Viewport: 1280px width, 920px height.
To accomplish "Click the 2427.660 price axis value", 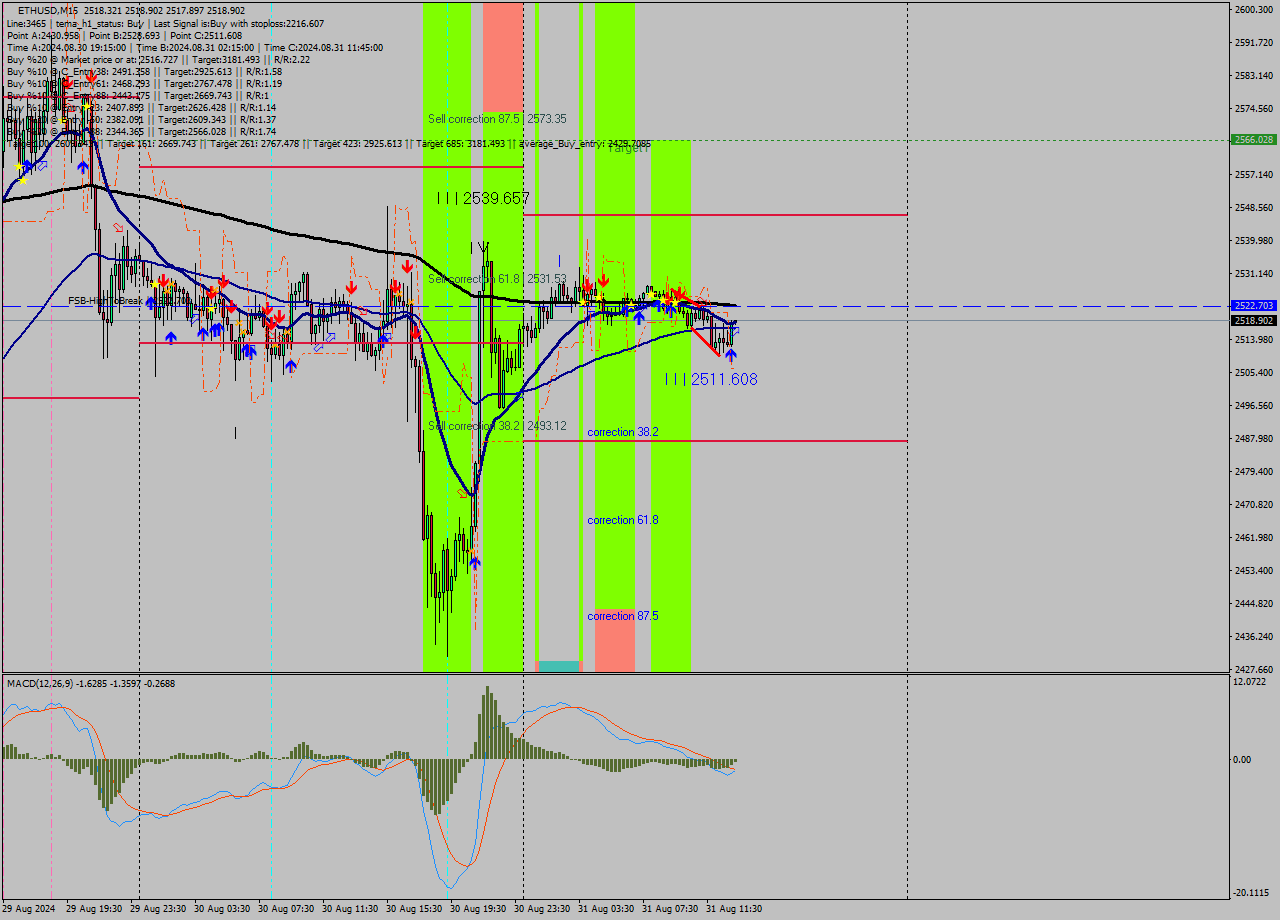I will [1254, 669].
